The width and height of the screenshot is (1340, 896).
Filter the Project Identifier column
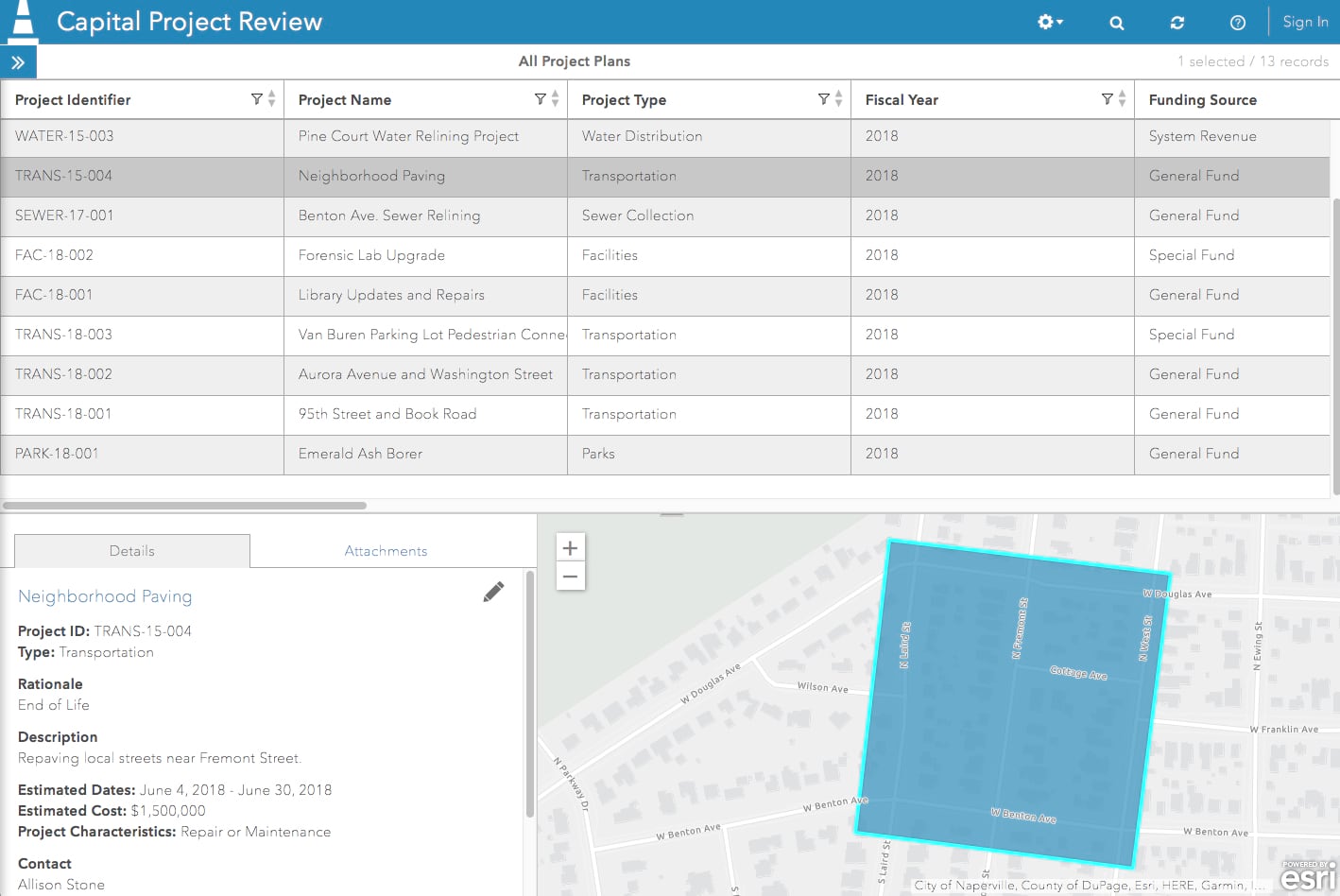[256, 99]
